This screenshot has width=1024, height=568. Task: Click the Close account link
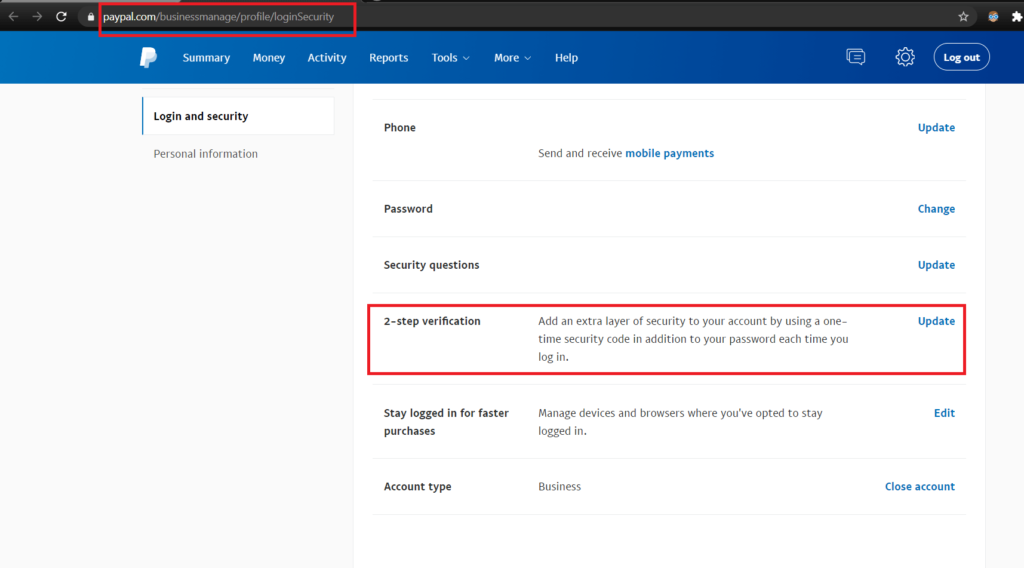coord(919,487)
